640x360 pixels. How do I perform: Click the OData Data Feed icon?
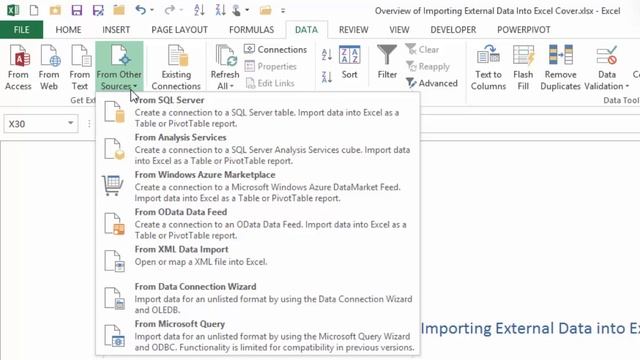pos(114,224)
